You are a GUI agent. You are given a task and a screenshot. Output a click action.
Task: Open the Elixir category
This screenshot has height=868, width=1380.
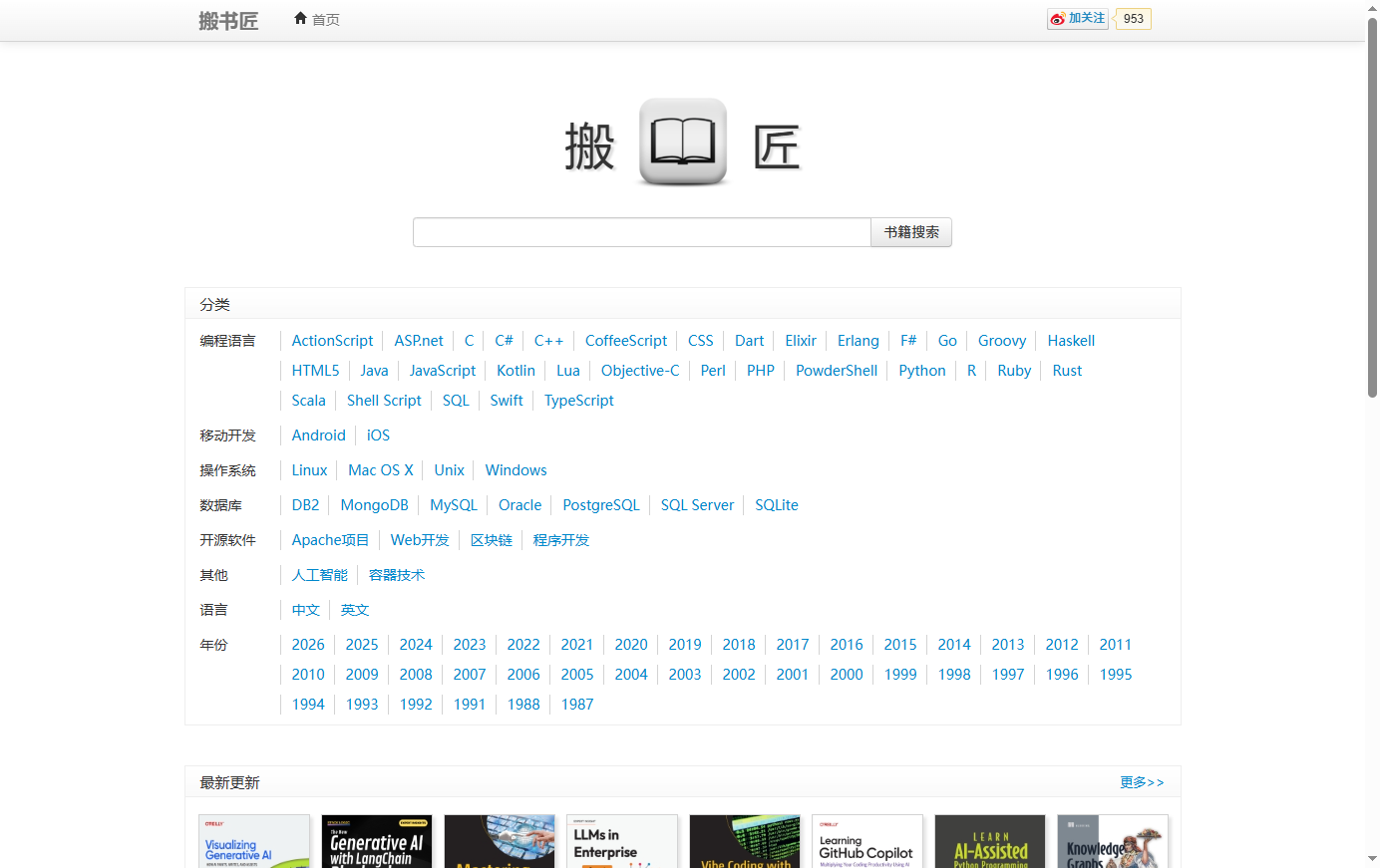(801, 341)
